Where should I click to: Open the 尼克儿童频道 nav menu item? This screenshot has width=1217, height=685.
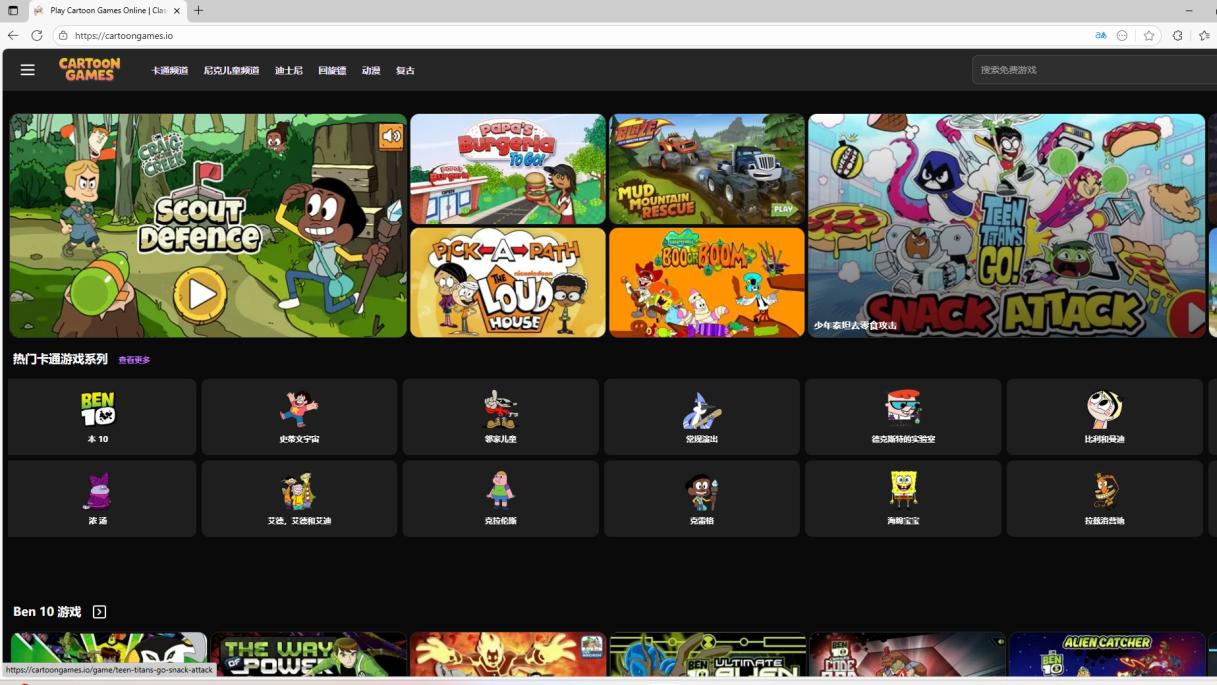(x=231, y=71)
